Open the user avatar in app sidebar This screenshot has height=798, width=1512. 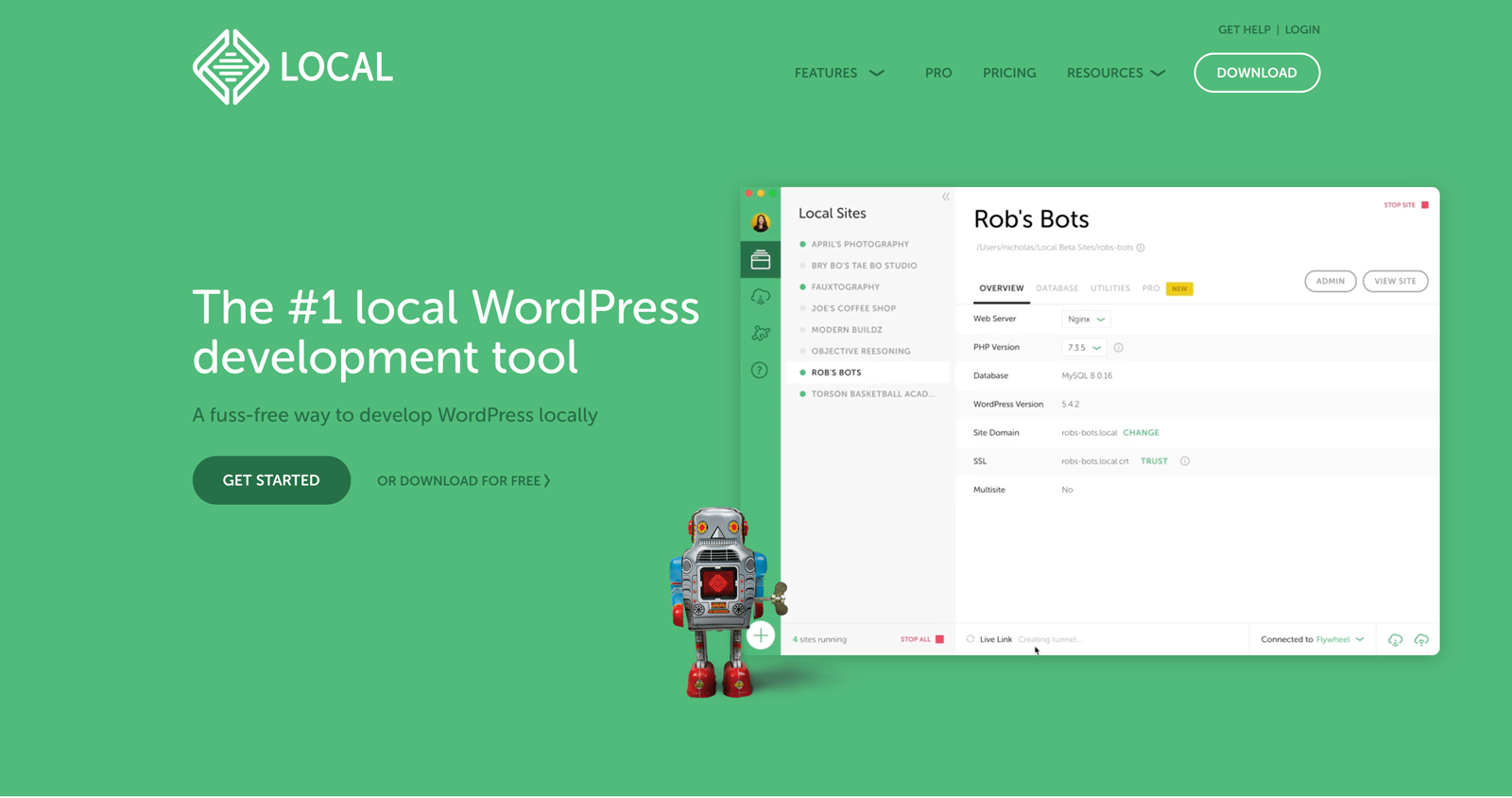tap(761, 223)
